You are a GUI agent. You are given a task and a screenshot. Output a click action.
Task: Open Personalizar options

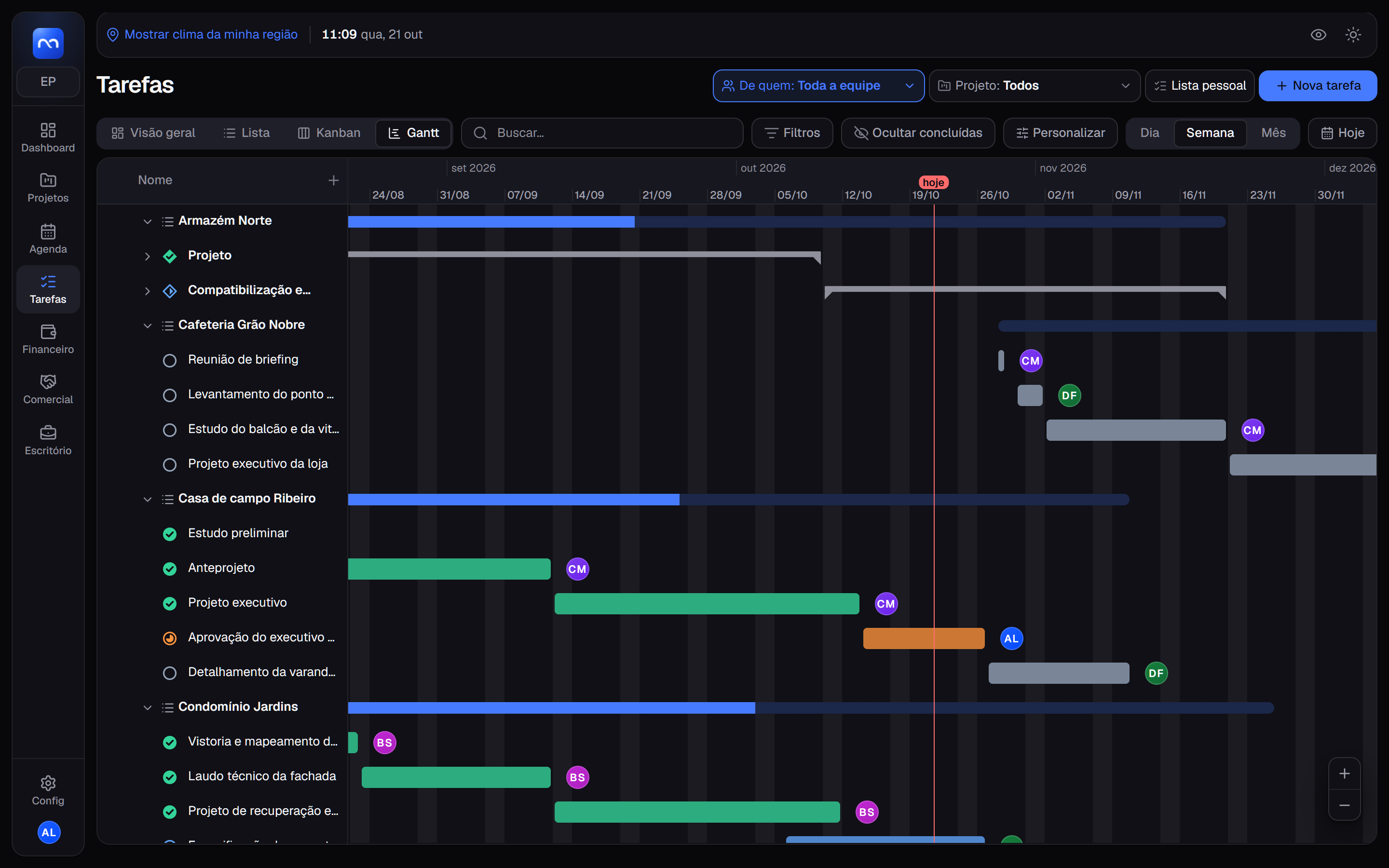(1060, 133)
